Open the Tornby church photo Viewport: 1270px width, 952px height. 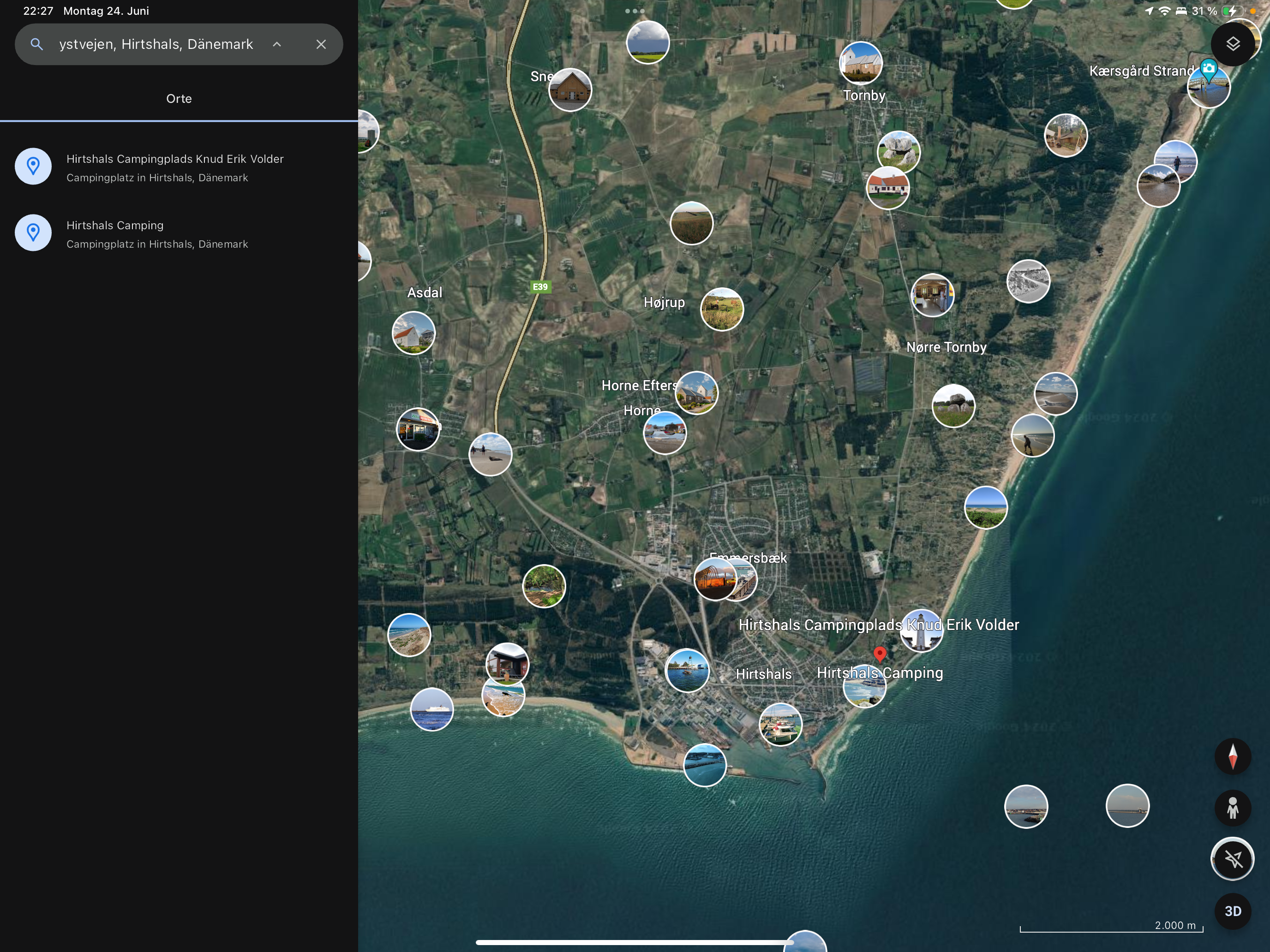(x=860, y=64)
